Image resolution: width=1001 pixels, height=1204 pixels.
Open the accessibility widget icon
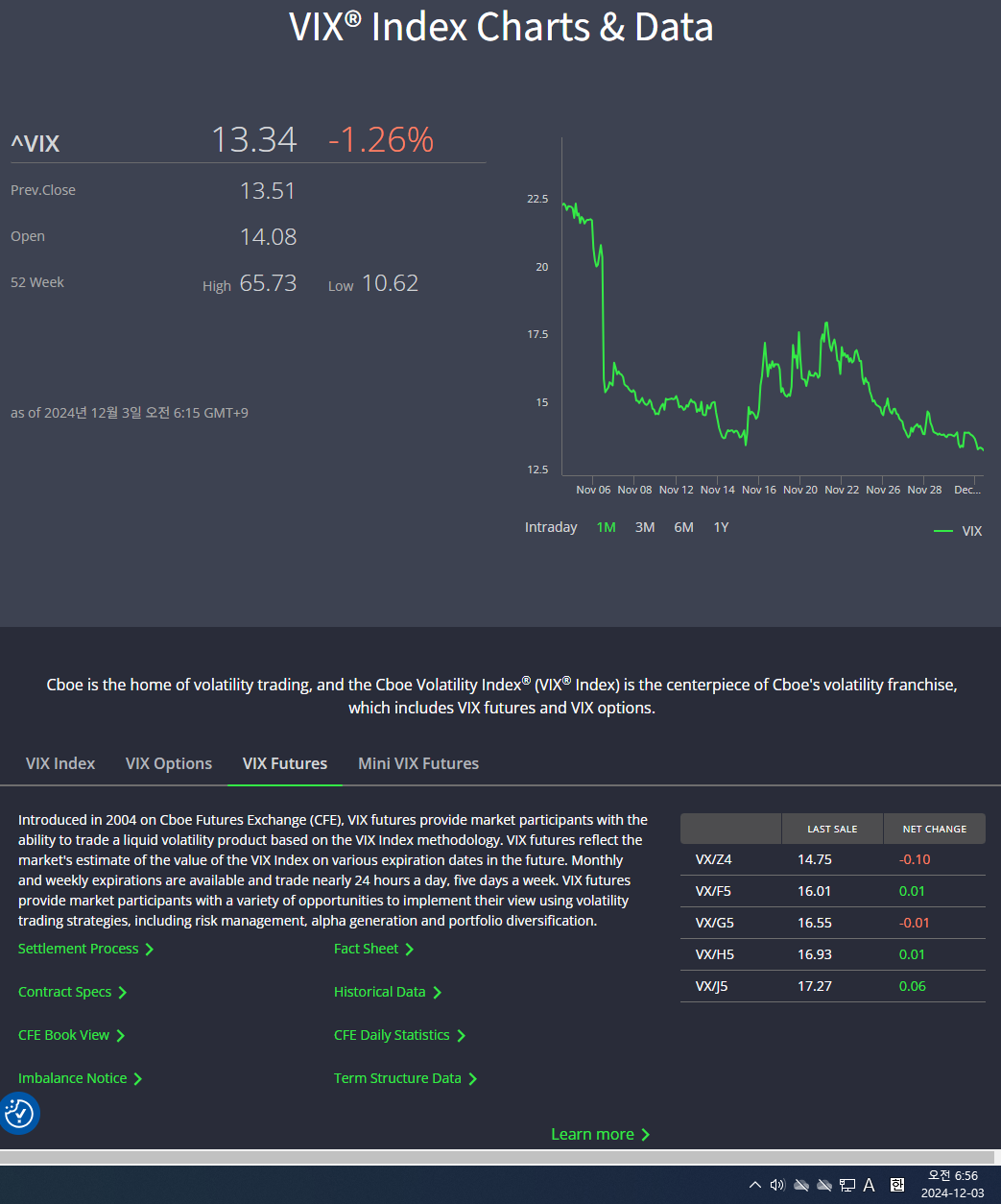pyautogui.click(x=18, y=1114)
